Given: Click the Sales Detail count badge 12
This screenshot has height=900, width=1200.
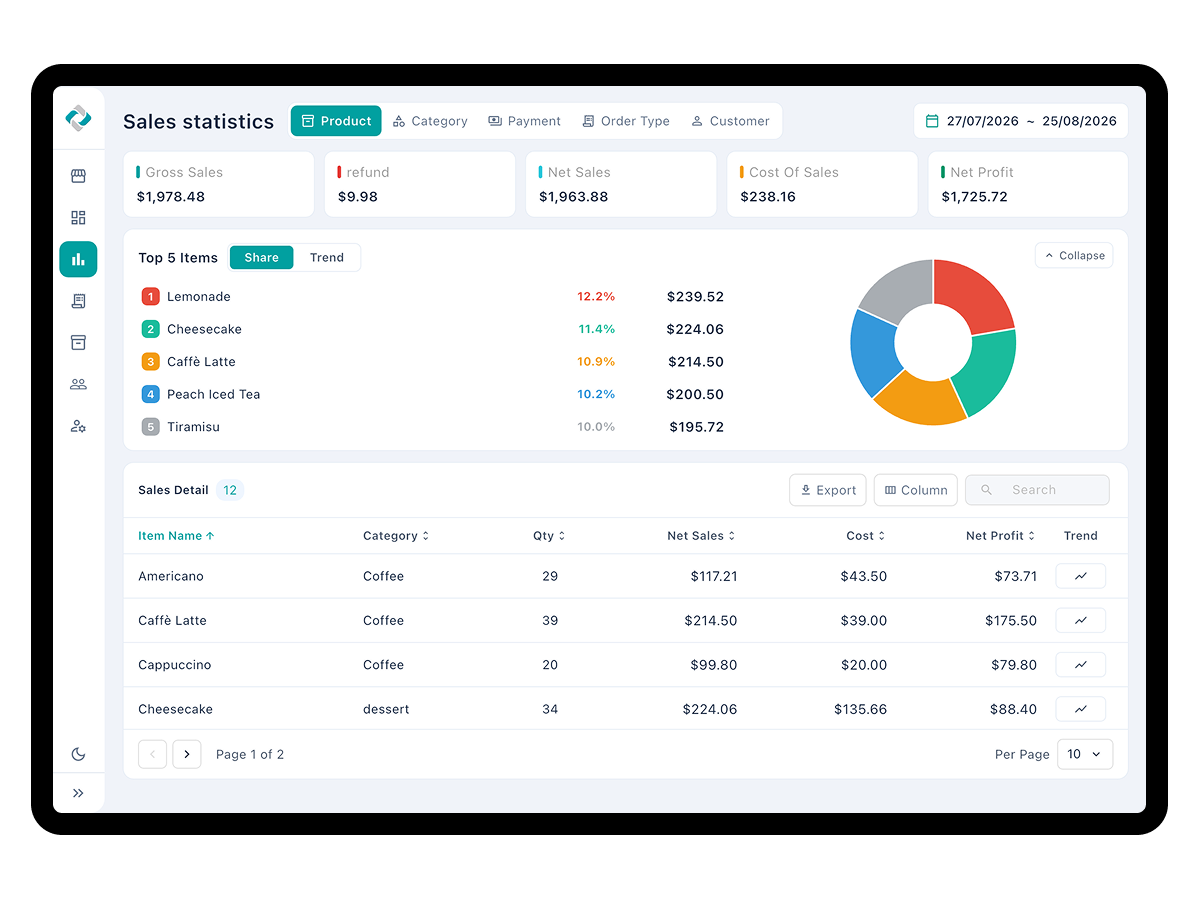Looking at the screenshot, I should [x=230, y=490].
